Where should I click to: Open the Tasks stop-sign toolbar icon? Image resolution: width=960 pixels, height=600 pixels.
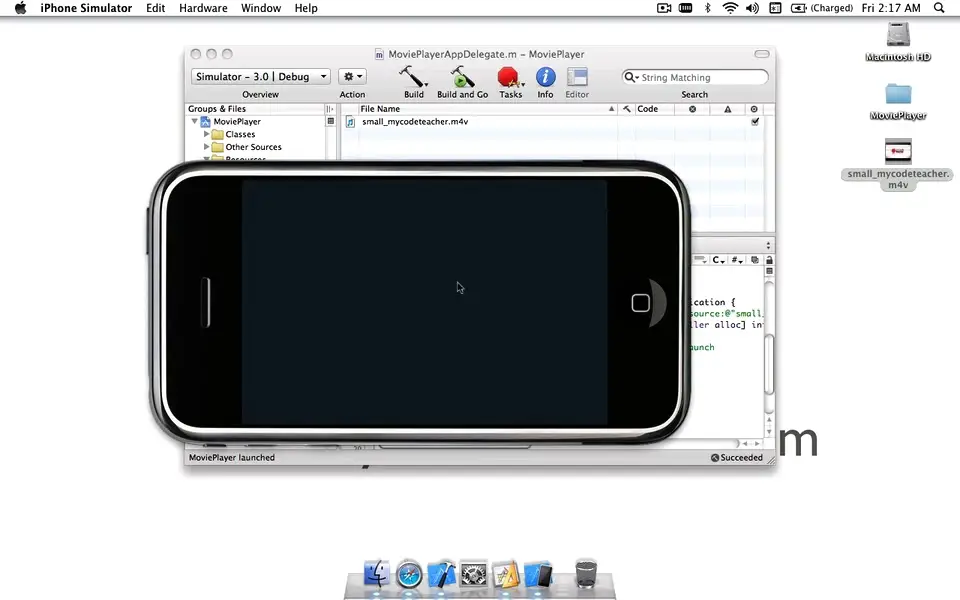tap(509, 77)
